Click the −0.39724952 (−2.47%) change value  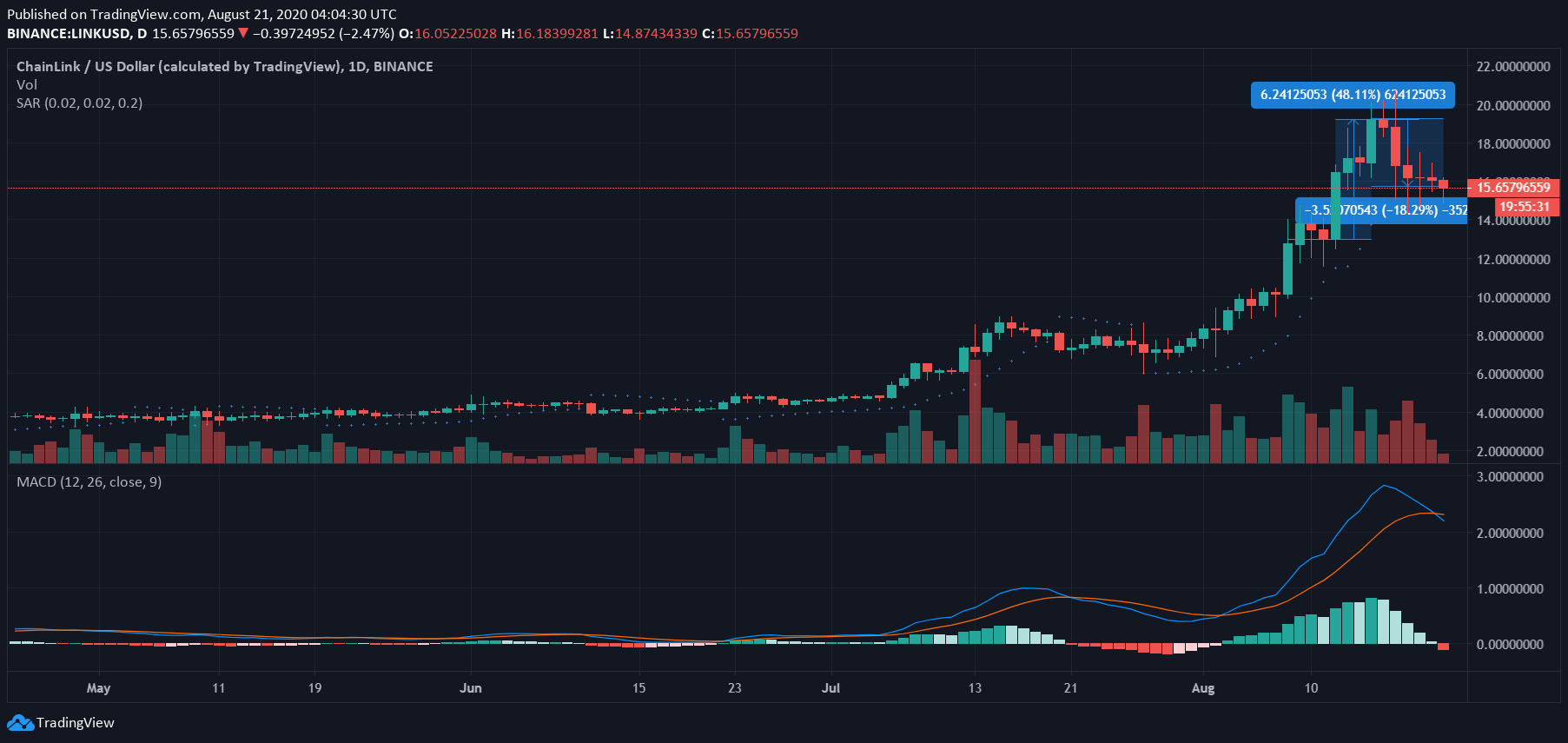323,34
